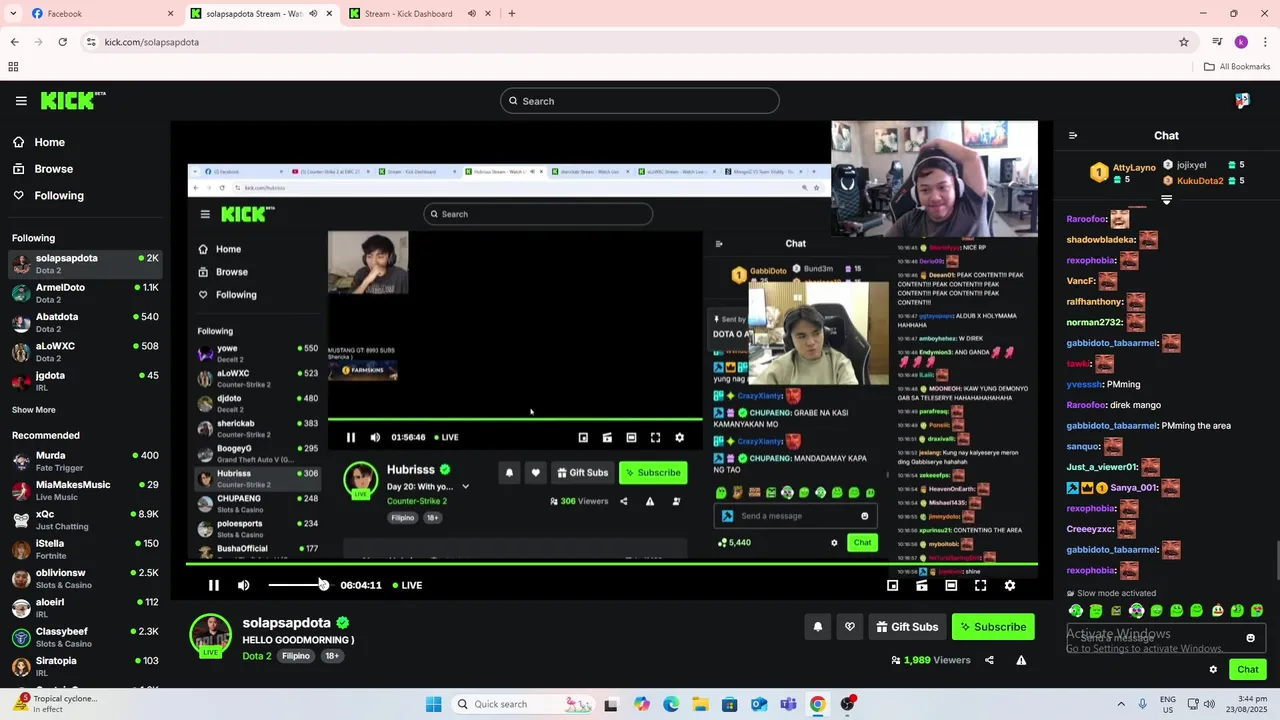Share the stream via share icon
1280x720 pixels.
(989, 660)
